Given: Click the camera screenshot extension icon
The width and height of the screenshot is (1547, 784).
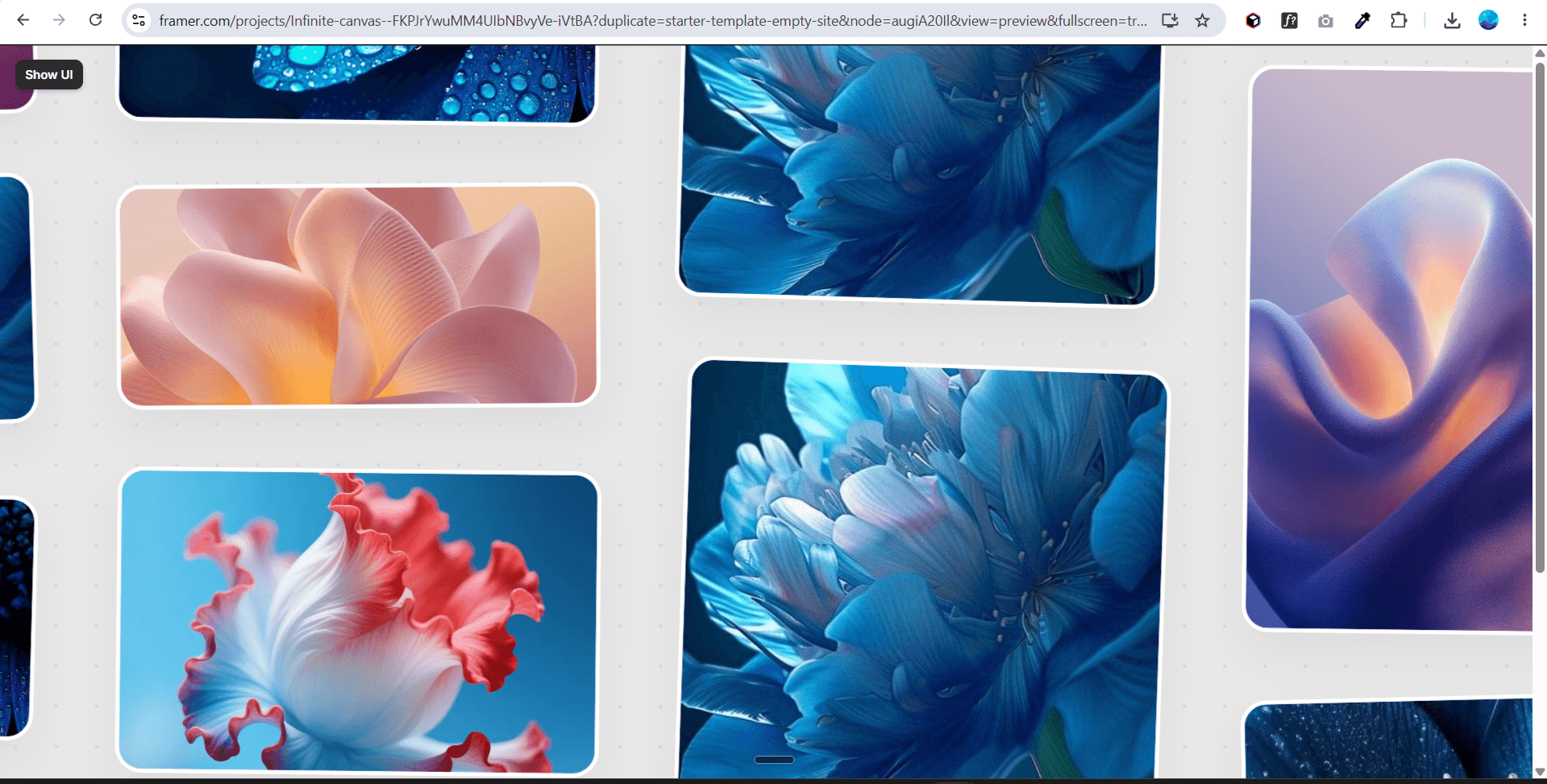Looking at the screenshot, I should pyautogui.click(x=1325, y=20).
